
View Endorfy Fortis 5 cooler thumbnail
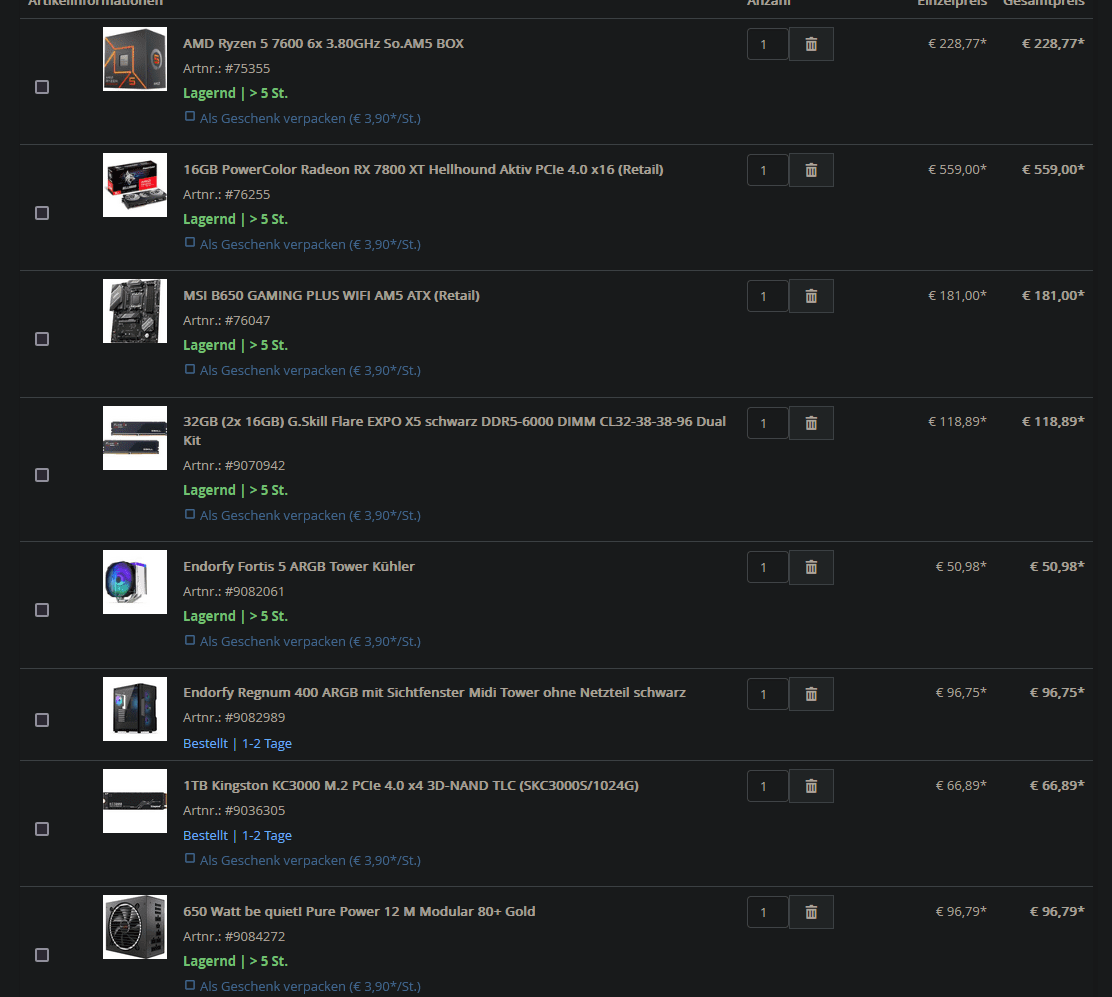[x=135, y=582]
